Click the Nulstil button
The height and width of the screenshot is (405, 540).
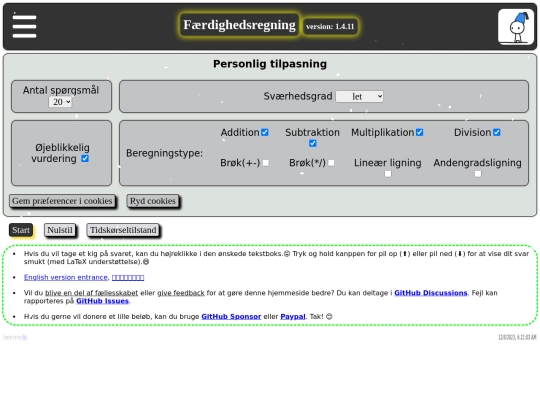tap(60, 230)
